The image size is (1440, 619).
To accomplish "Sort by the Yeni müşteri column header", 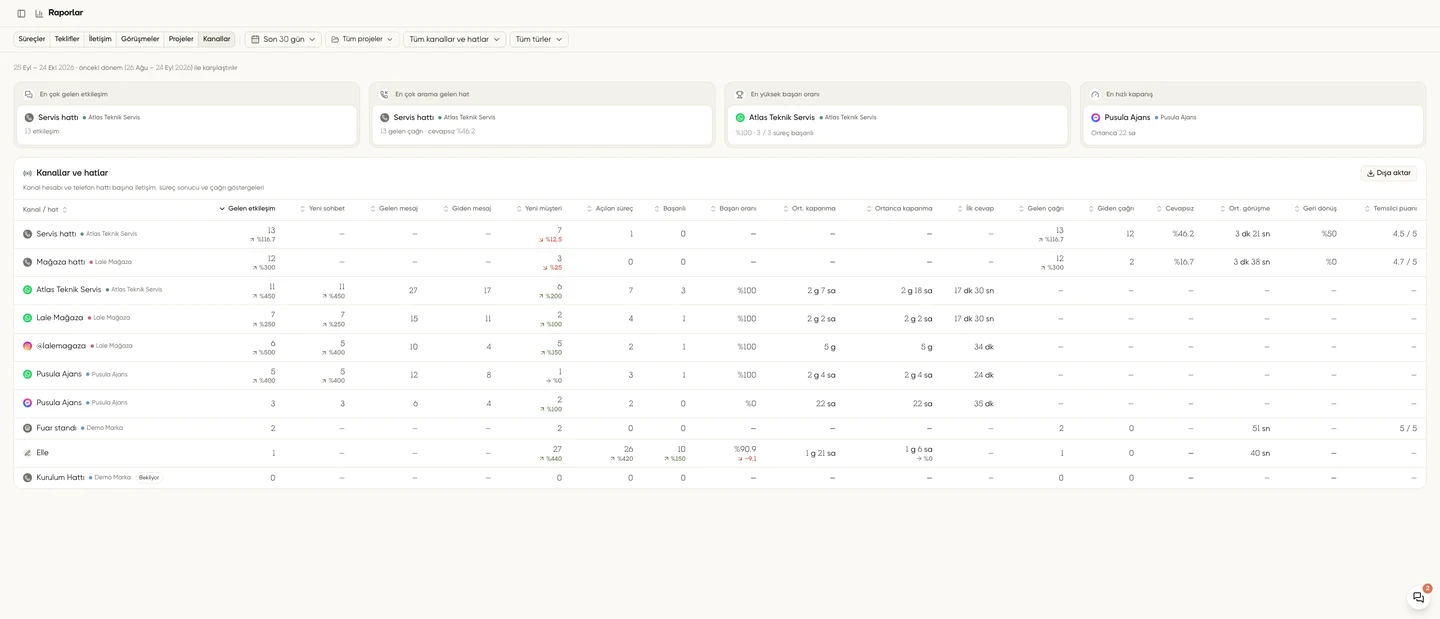I will pyautogui.click(x=539, y=209).
